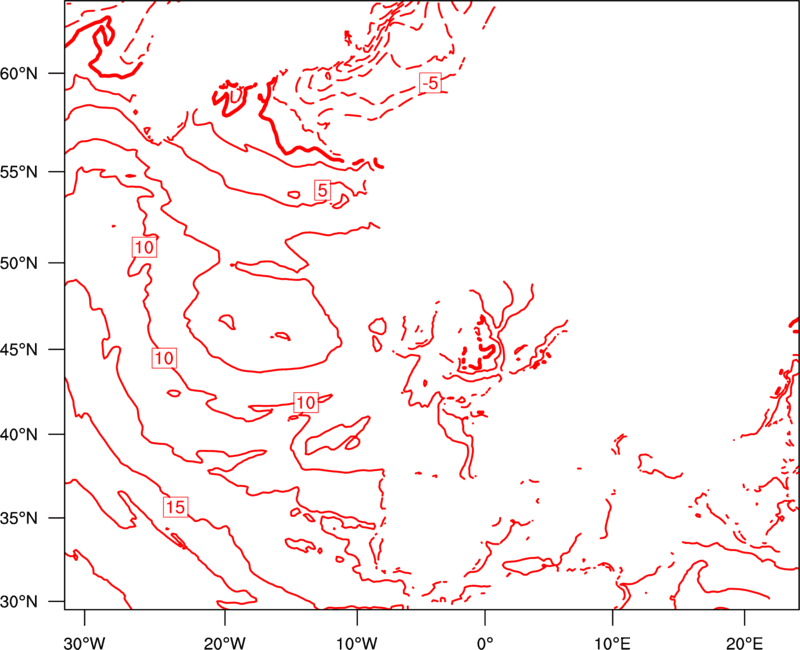Image resolution: width=800 pixels, height=650 pixels.
Task: Click the 55°N latitude label
Action: [19, 172]
